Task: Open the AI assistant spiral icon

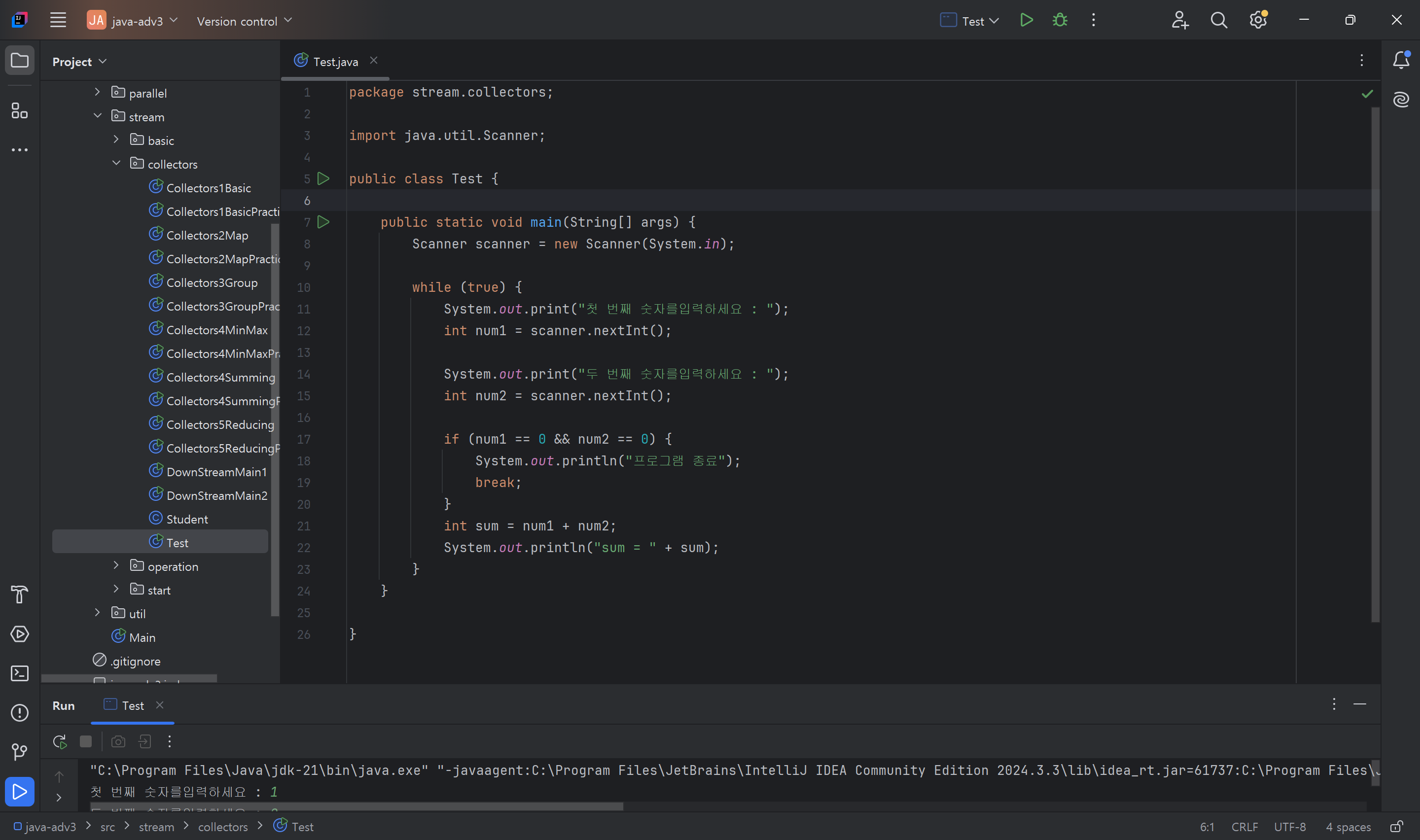Action: pos(1401,100)
